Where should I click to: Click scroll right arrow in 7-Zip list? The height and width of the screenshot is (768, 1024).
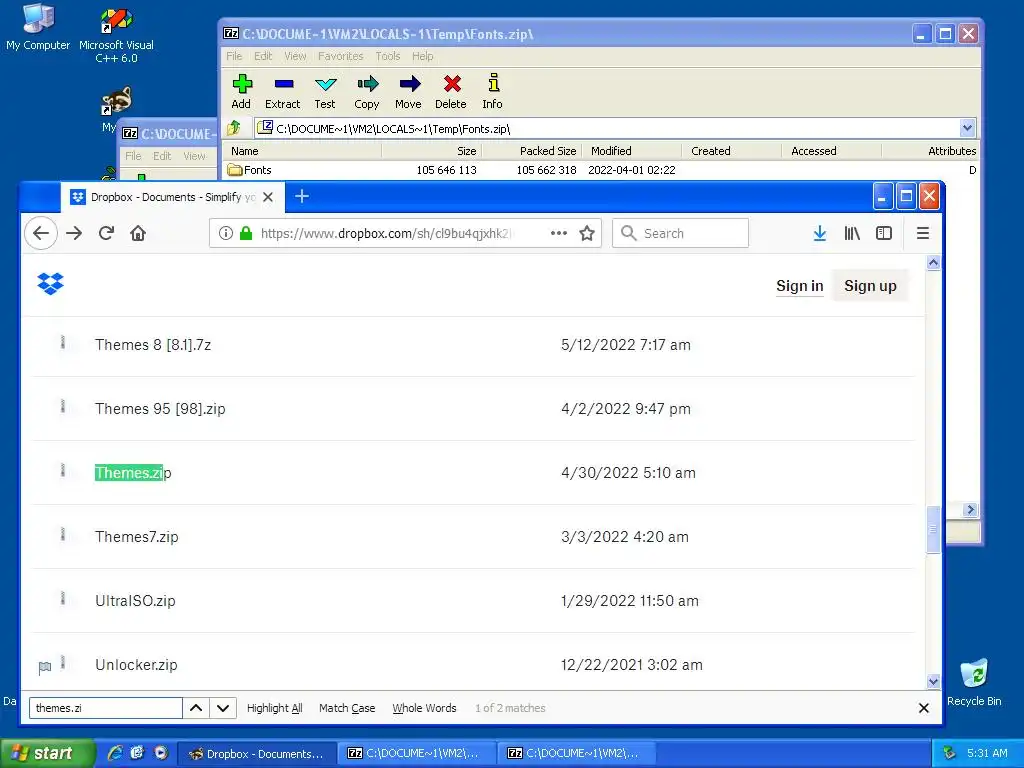coord(970,509)
